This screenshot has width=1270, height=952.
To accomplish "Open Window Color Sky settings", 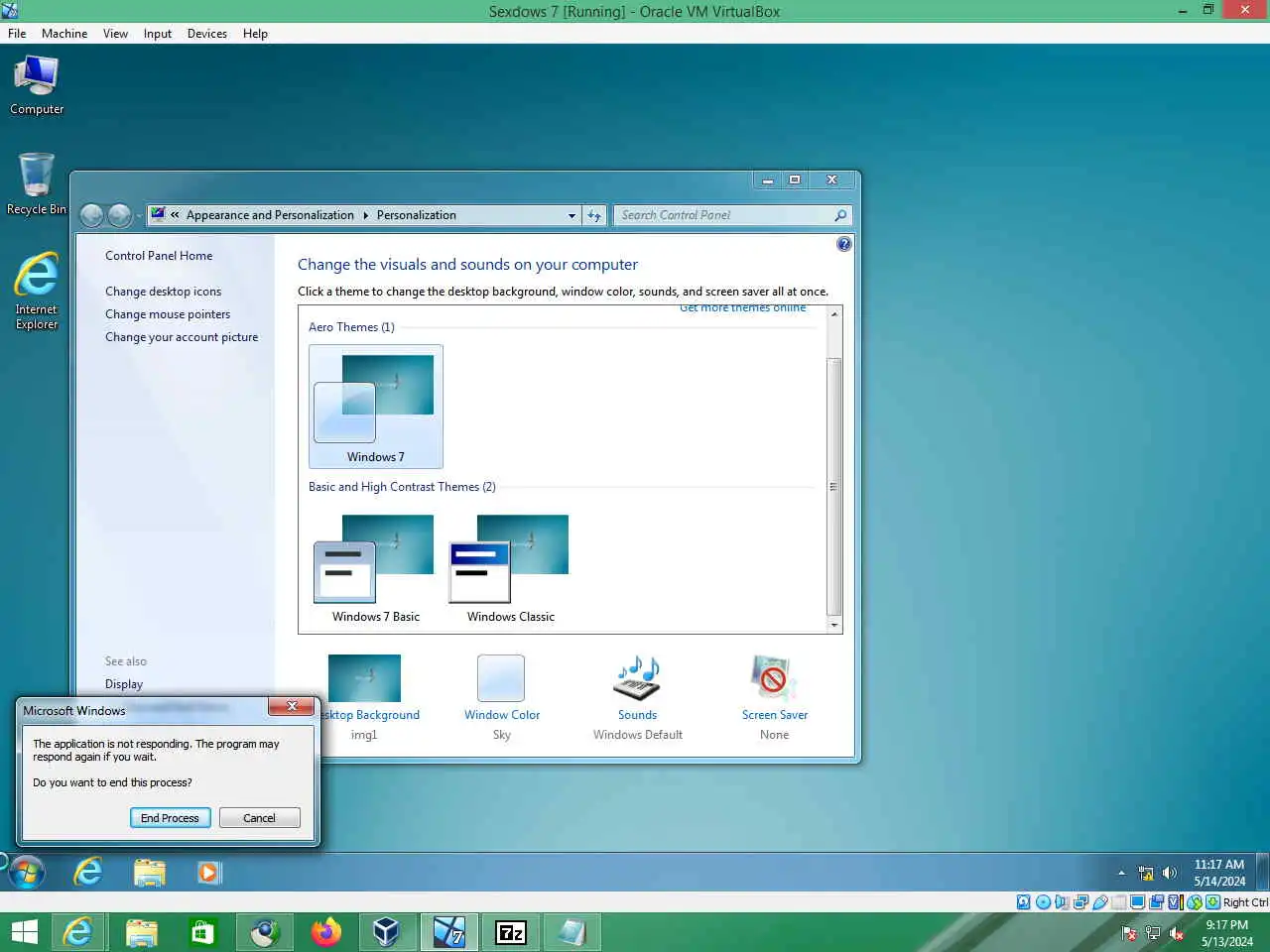I will (502, 698).
